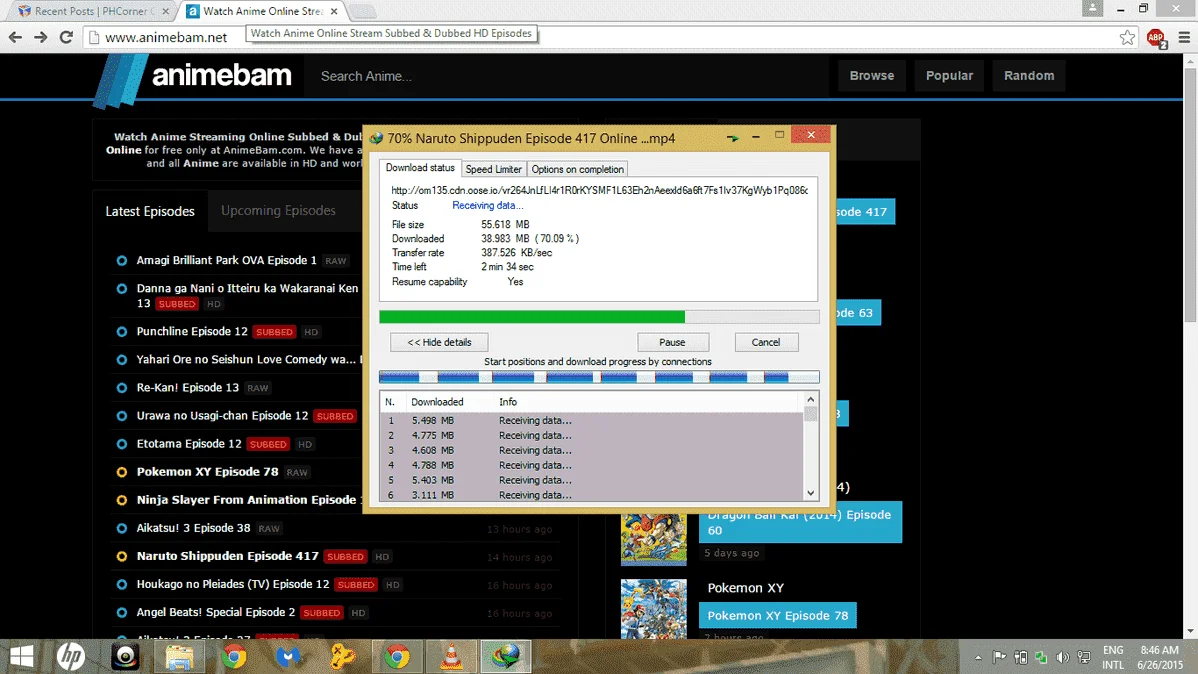Click the browser back arrow
This screenshot has height=674, width=1198.
click(15, 37)
